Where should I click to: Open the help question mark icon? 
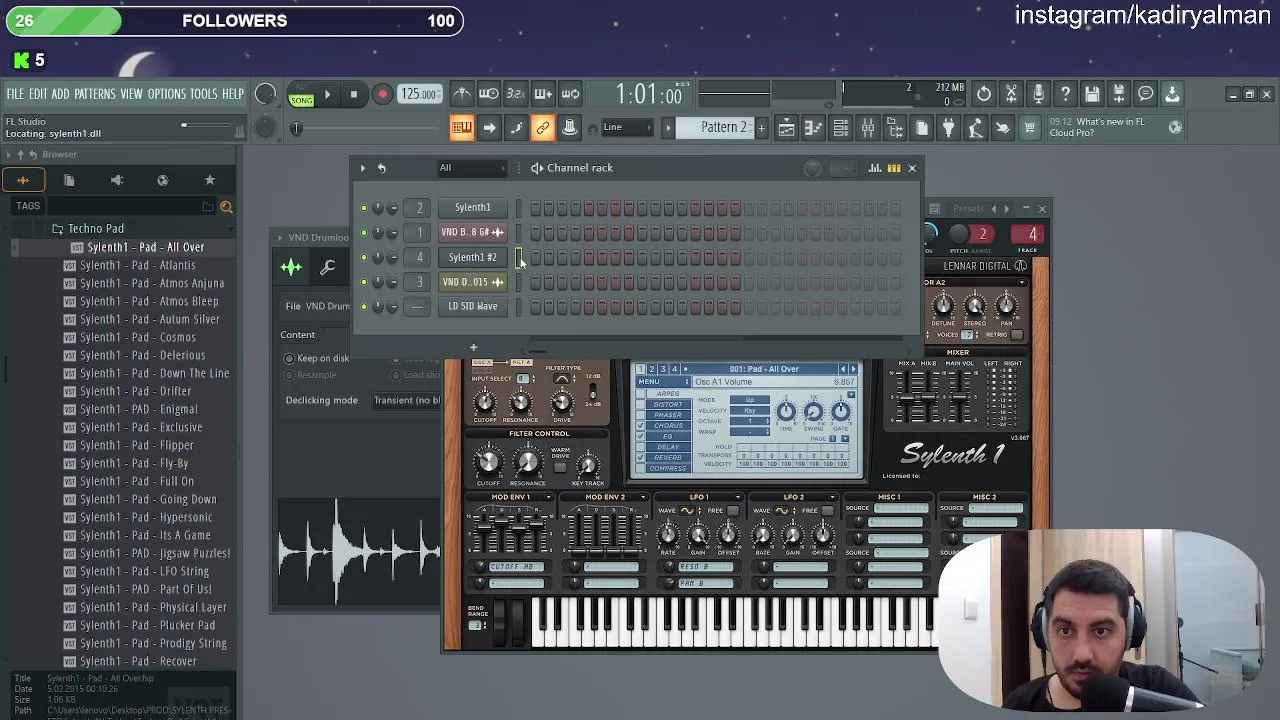pos(1065,94)
